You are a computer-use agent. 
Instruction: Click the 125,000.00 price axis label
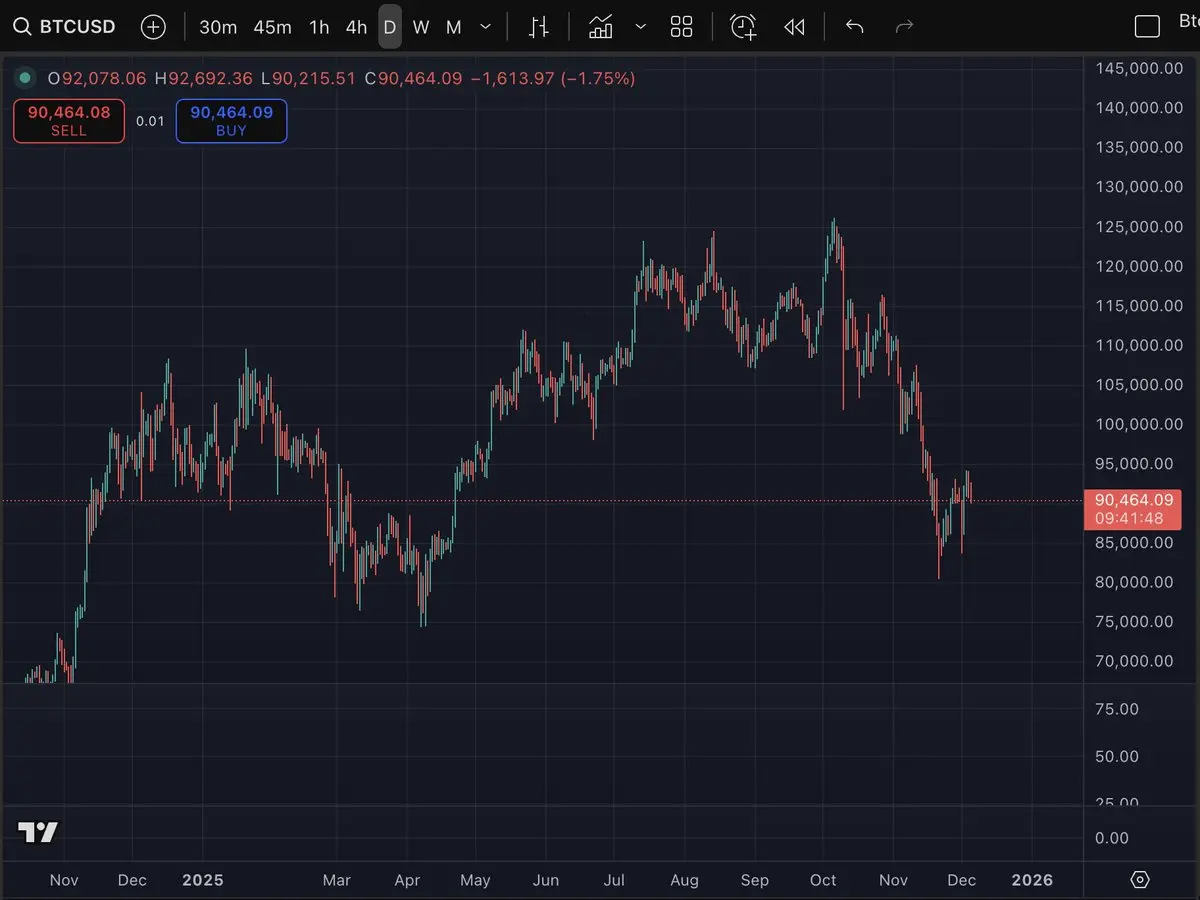pos(1139,227)
